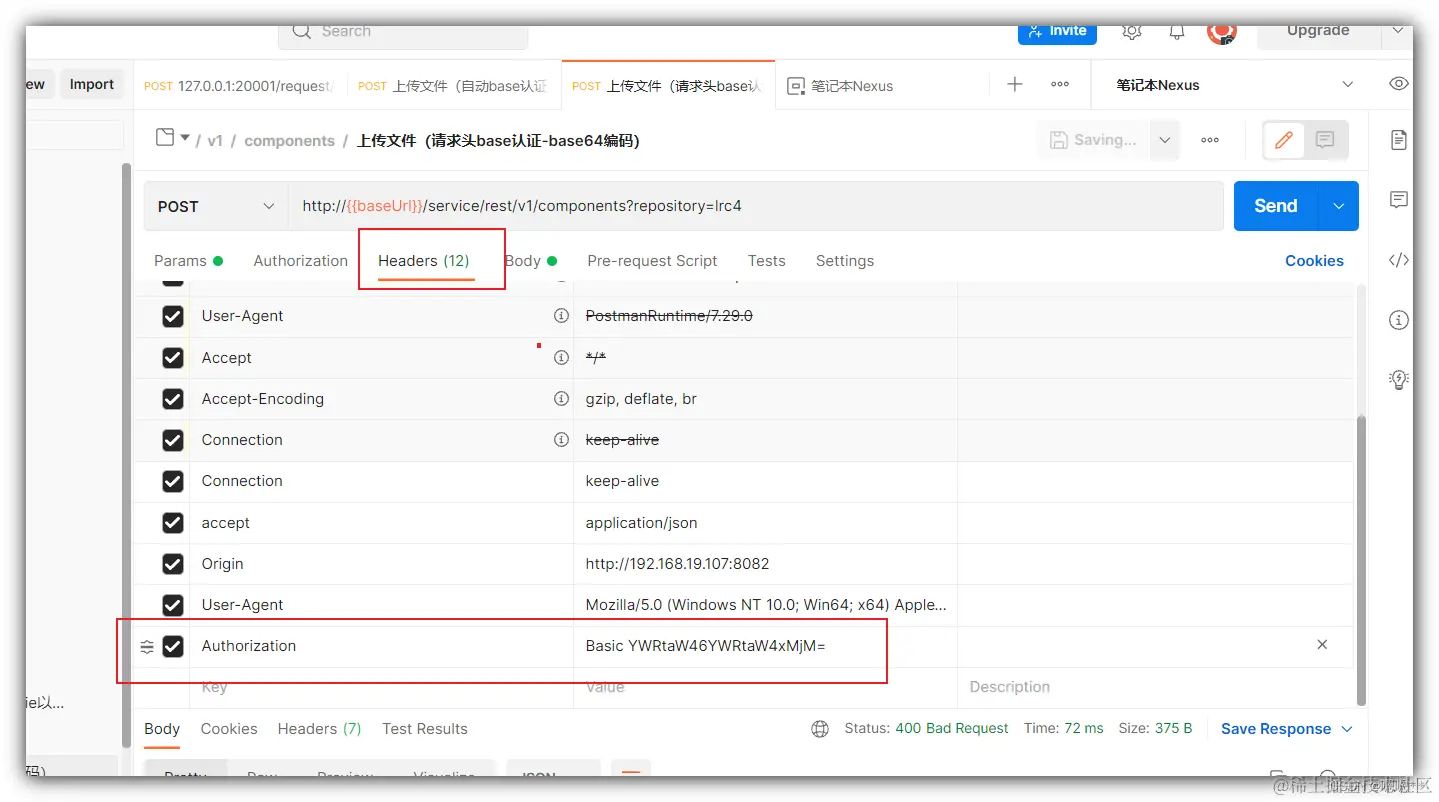This screenshot has height=802, width=1439.
Task: Select the 127.0.0.1:20001 request tab
Action: (x=240, y=86)
